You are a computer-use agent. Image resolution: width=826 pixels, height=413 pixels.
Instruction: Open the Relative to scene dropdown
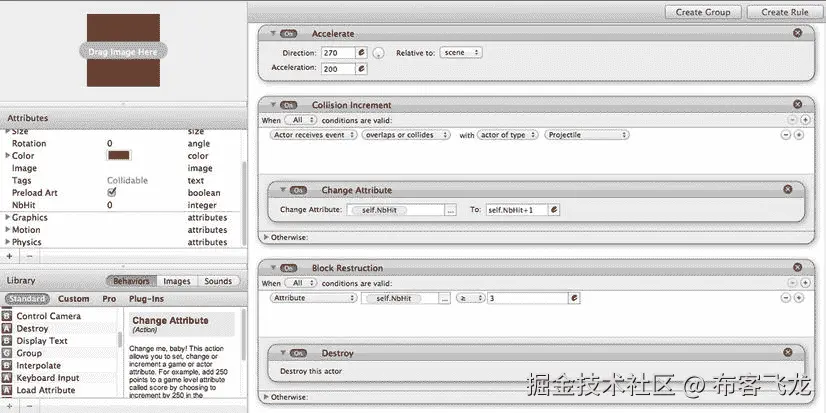460,53
